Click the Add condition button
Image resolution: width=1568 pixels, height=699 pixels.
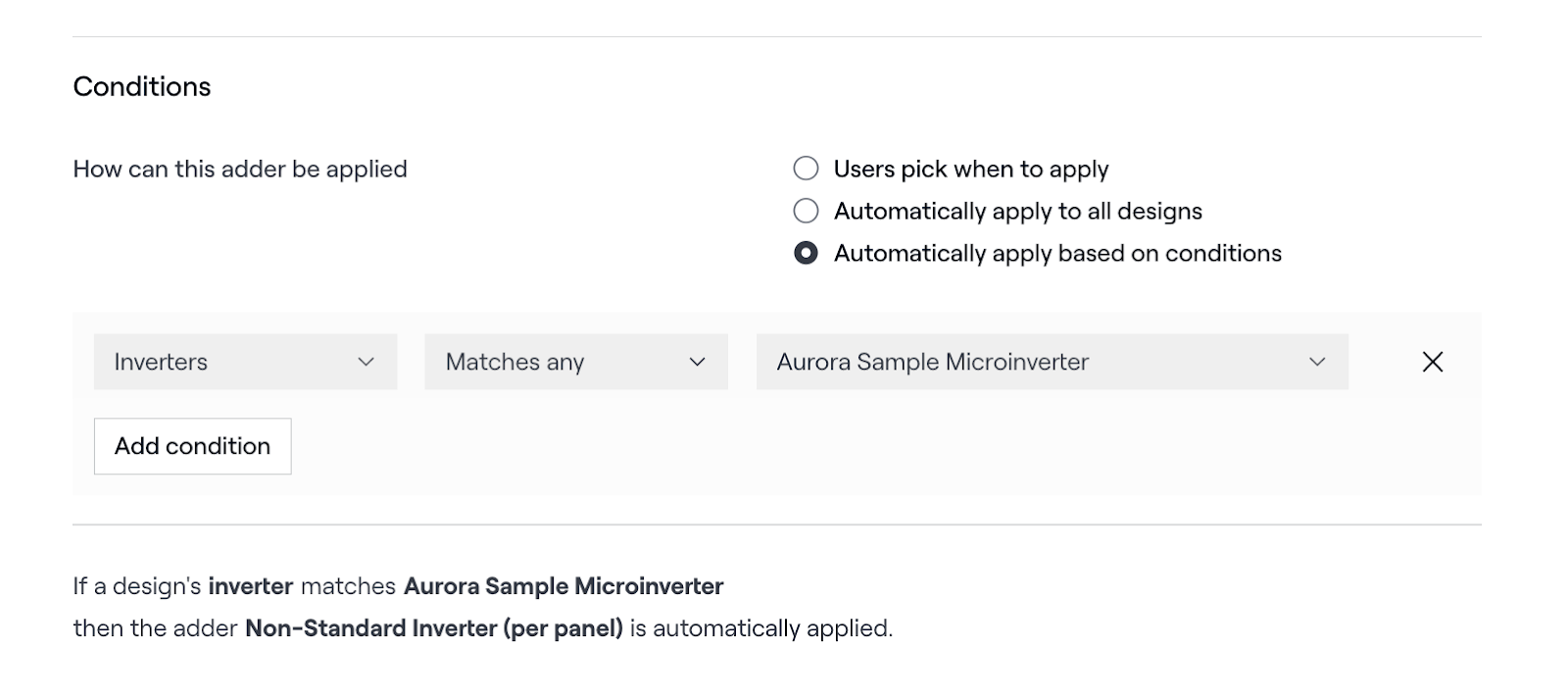tap(192, 446)
